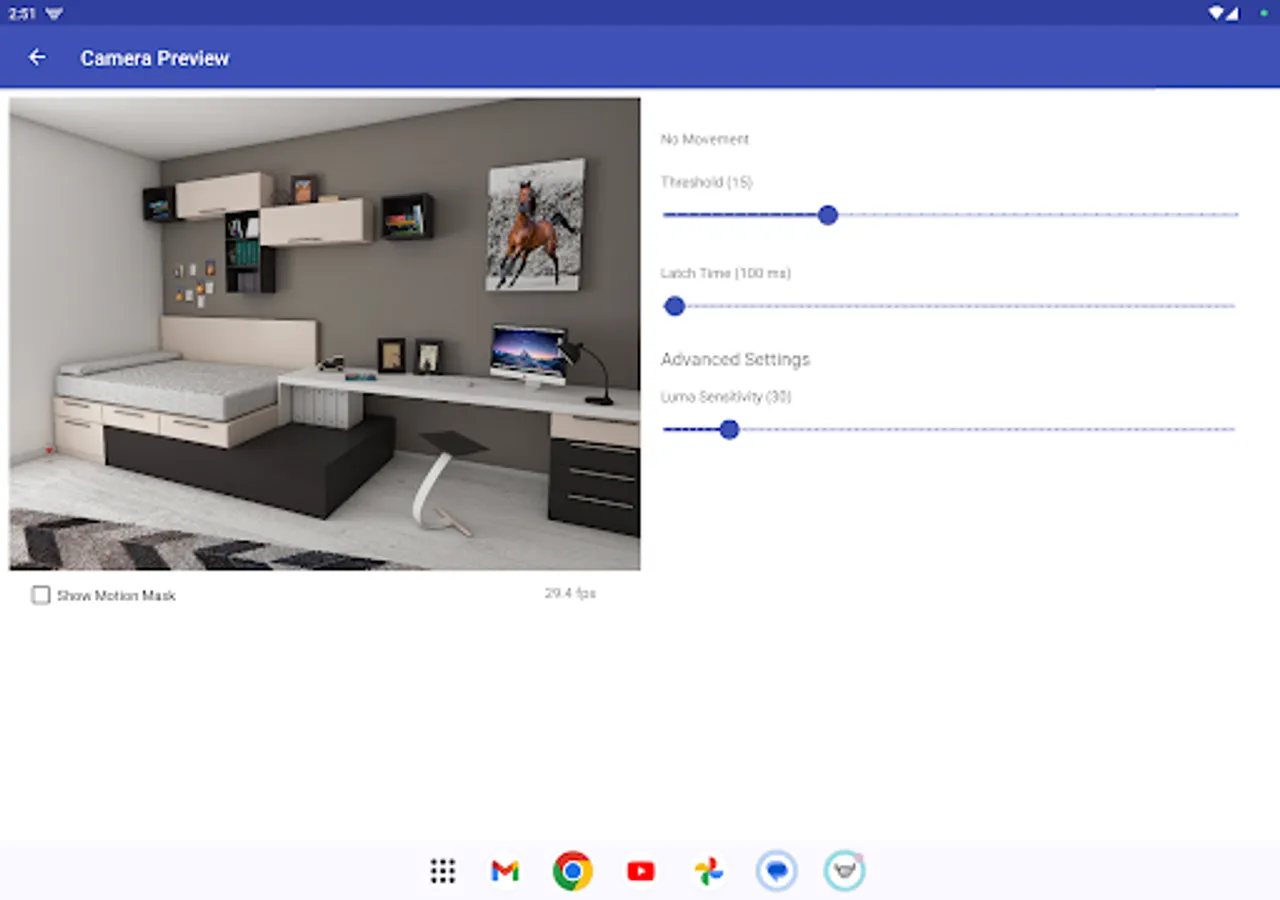Select the No Movement status label
Image resolution: width=1280 pixels, height=900 pixels.
tap(704, 139)
